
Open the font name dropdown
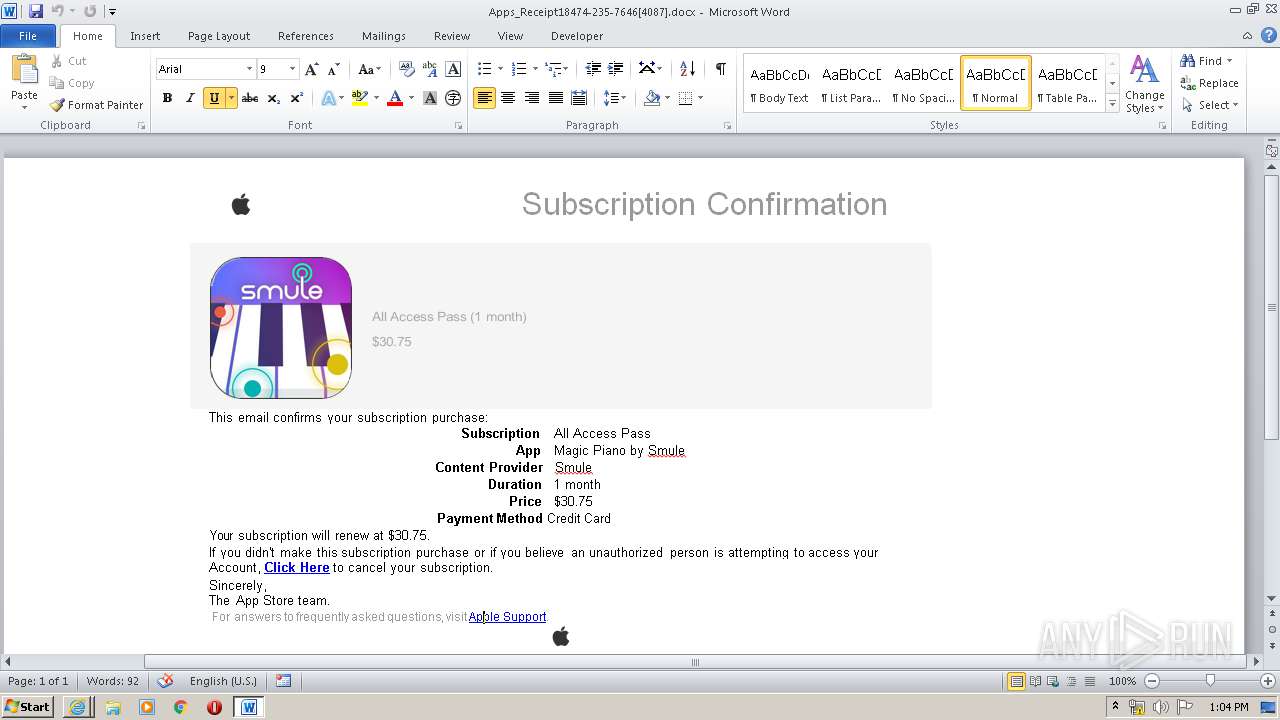pyautogui.click(x=249, y=69)
